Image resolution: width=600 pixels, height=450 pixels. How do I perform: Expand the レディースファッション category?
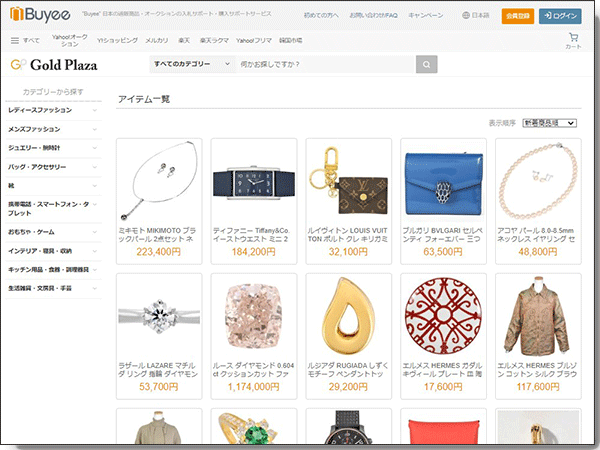pos(53,111)
